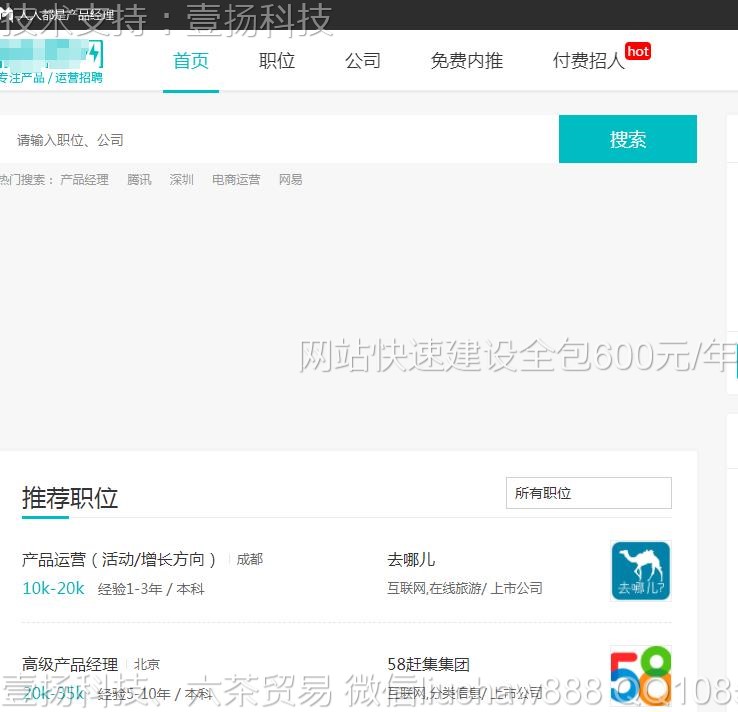The width and height of the screenshot is (738, 712).
Task: Click the 58赶集集团 company logo
Action: tap(640, 674)
